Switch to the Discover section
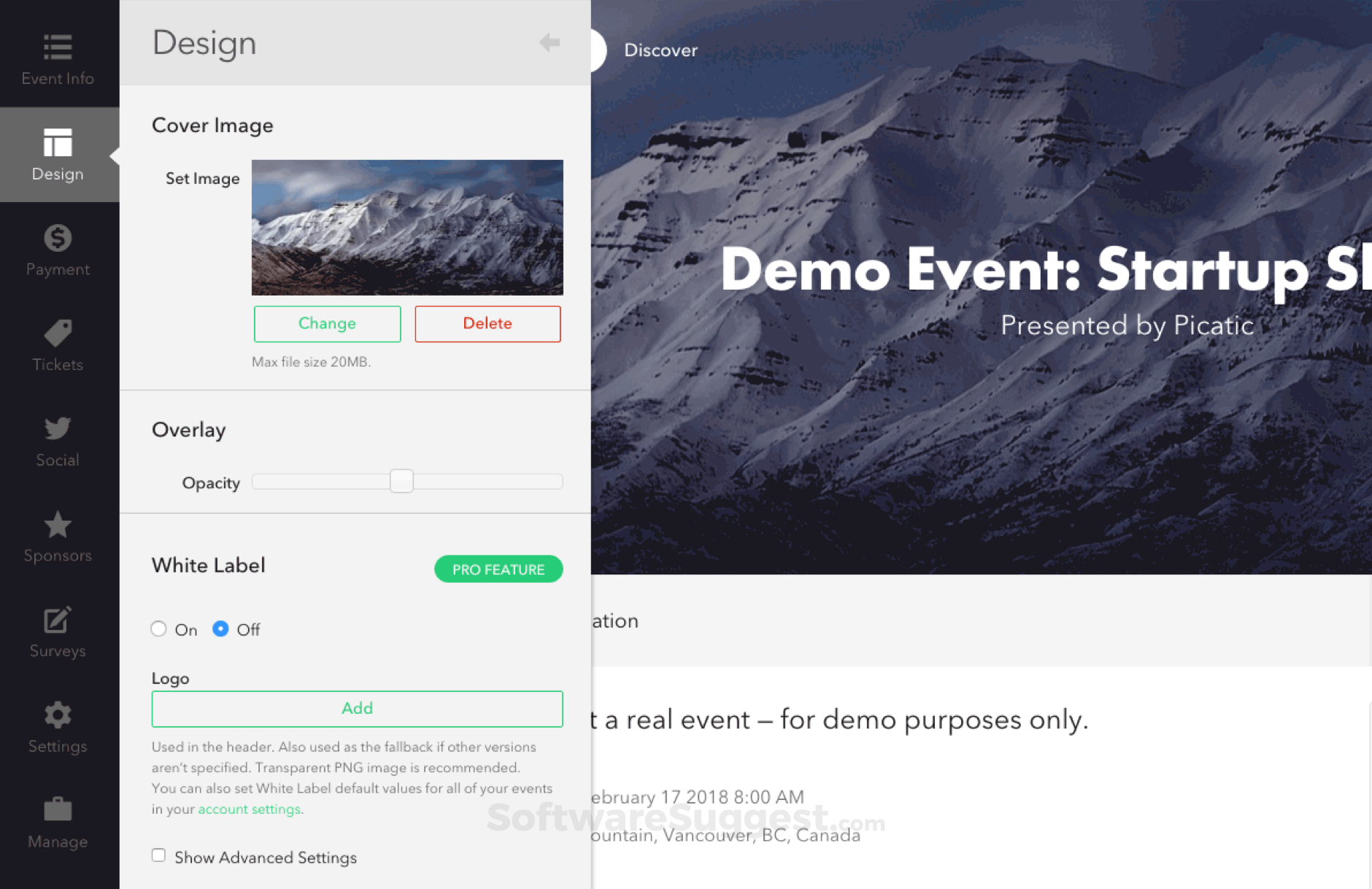The width and height of the screenshot is (1372, 889). click(x=660, y=50)
